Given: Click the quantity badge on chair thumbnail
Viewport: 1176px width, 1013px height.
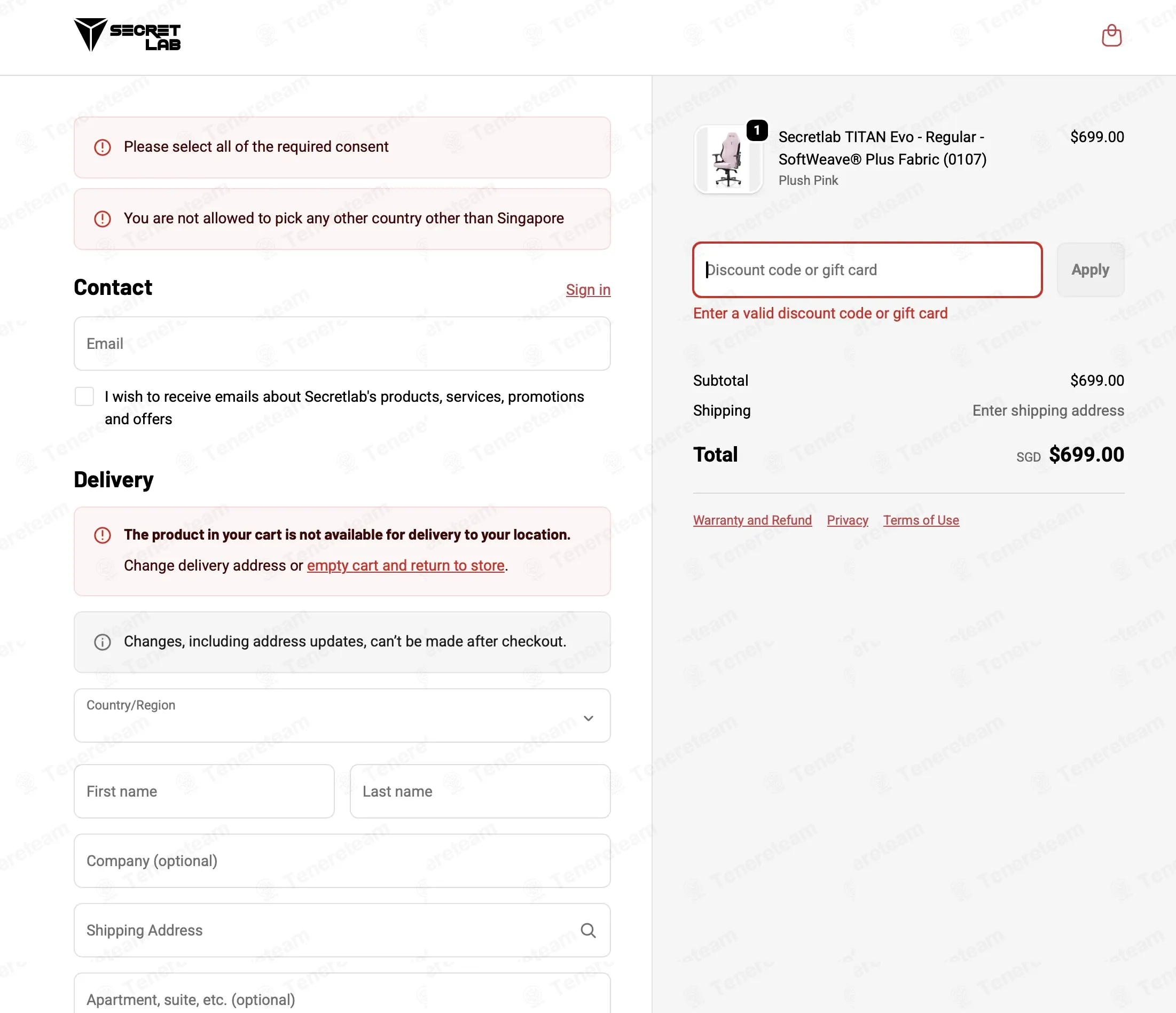Looking at the screenshot, I should (757, 130).
